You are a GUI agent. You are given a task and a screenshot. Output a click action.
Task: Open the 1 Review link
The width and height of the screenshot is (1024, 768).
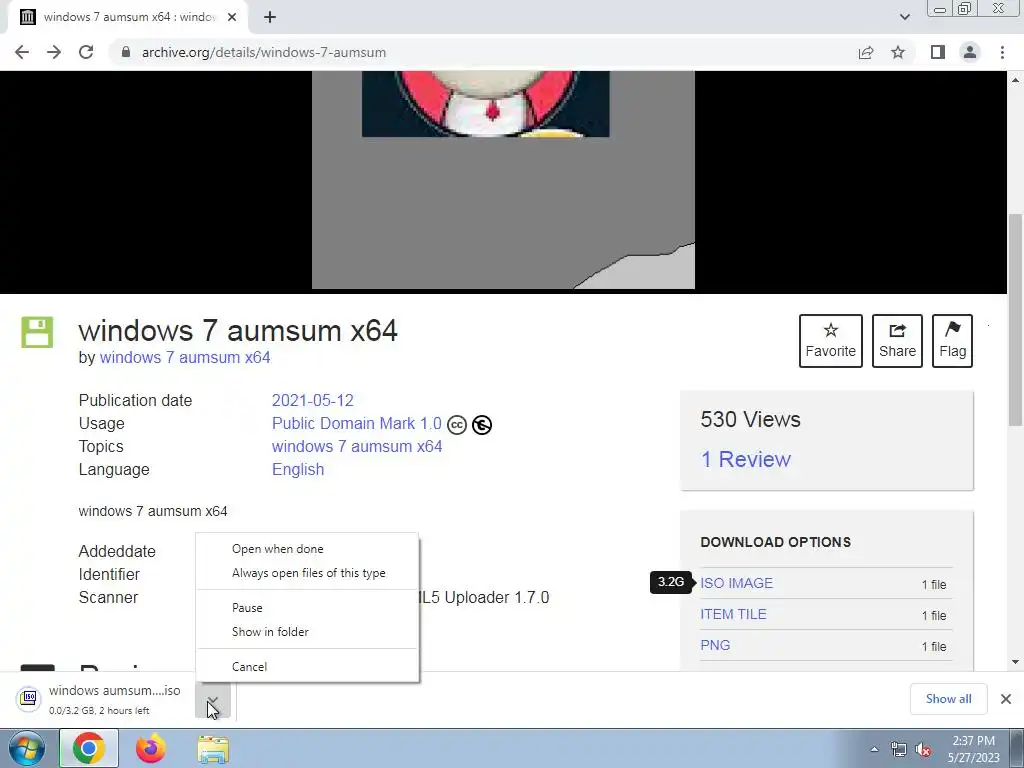(746, 459)
